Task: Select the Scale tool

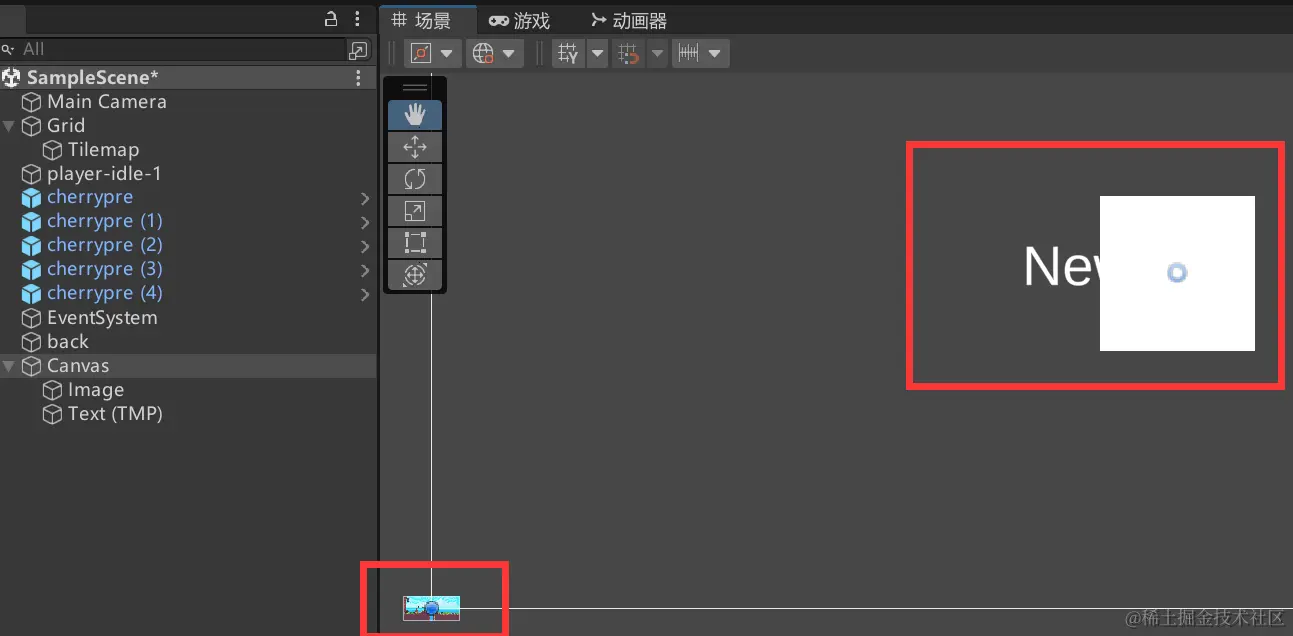Action: click(x=415, y=211)
